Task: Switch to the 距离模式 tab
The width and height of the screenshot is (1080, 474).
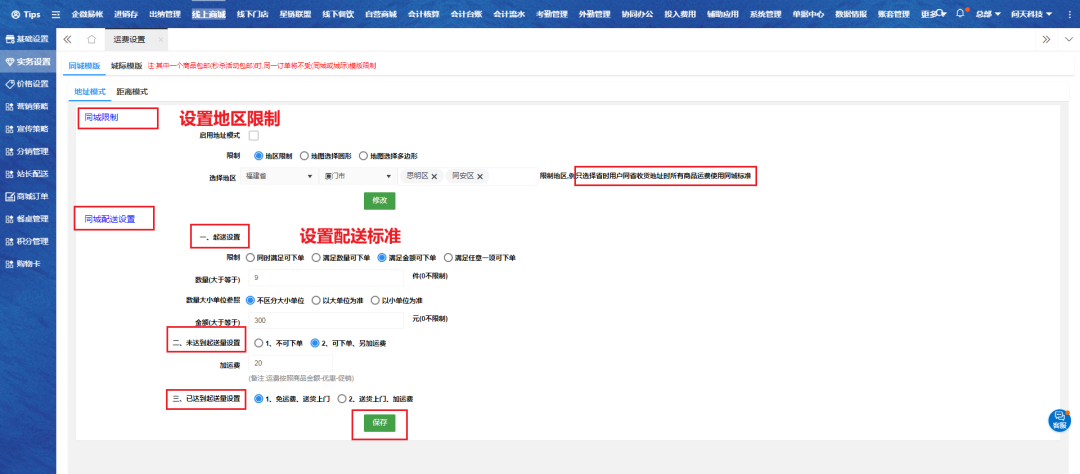Action: point(132,91)
